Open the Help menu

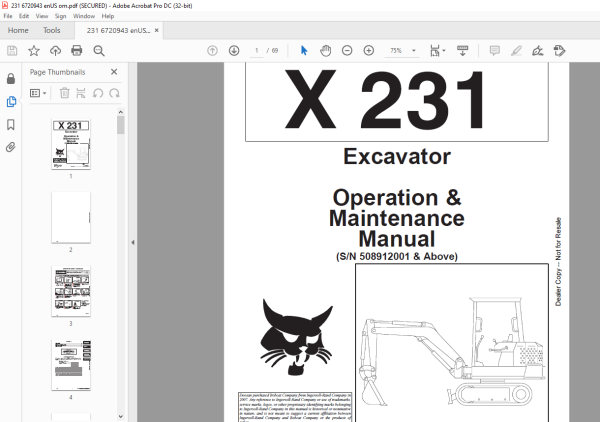[x=108, y=16]
